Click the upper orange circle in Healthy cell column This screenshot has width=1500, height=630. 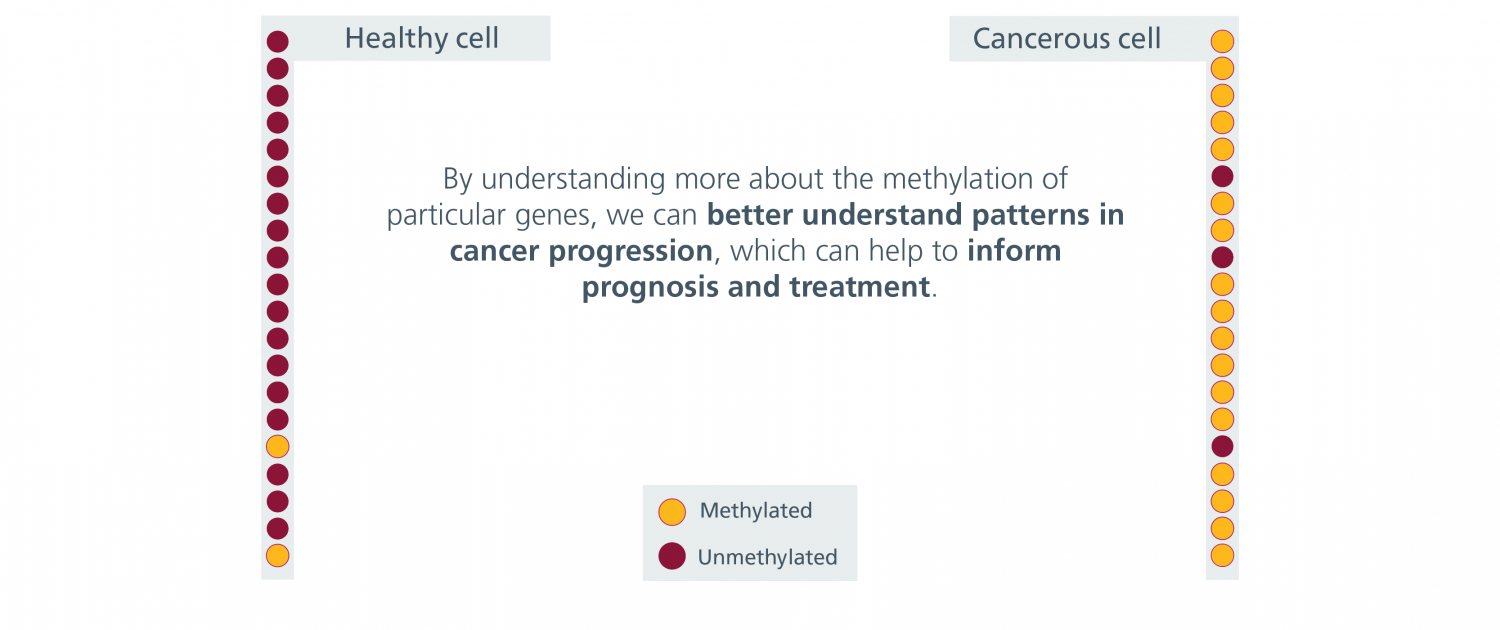tap(278, 447)
